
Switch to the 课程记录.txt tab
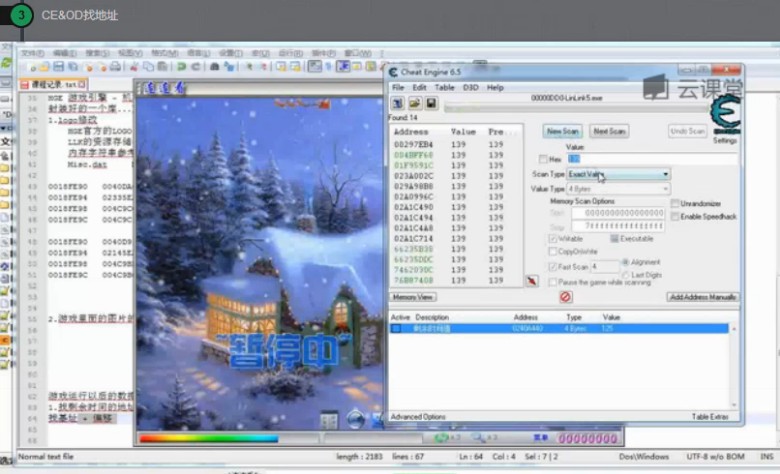54,85
